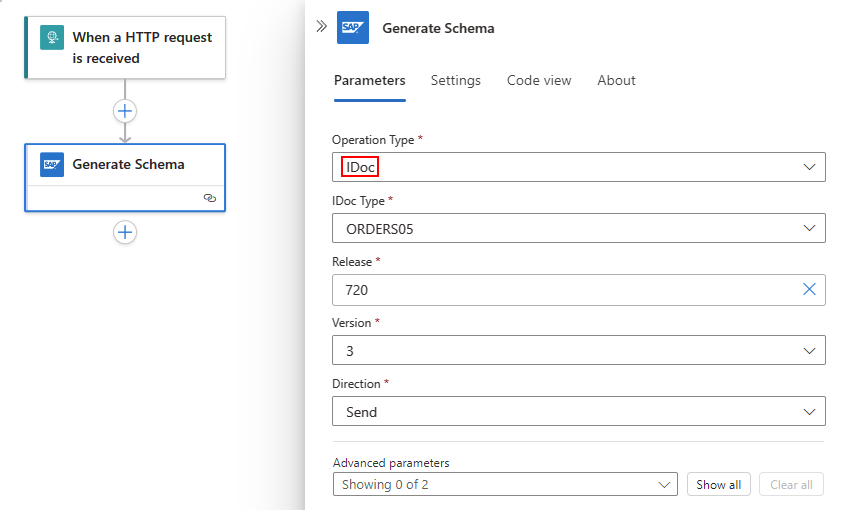This screenshot has height=510, width=850.
Task: Click the Clear all button
Action: (791, 484)
